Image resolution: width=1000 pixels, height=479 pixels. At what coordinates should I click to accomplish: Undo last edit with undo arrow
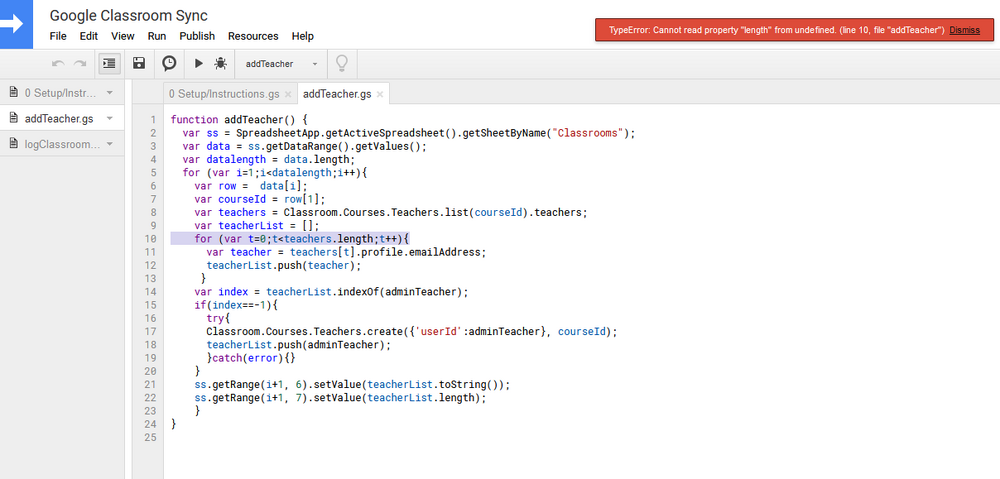point(58,63)
